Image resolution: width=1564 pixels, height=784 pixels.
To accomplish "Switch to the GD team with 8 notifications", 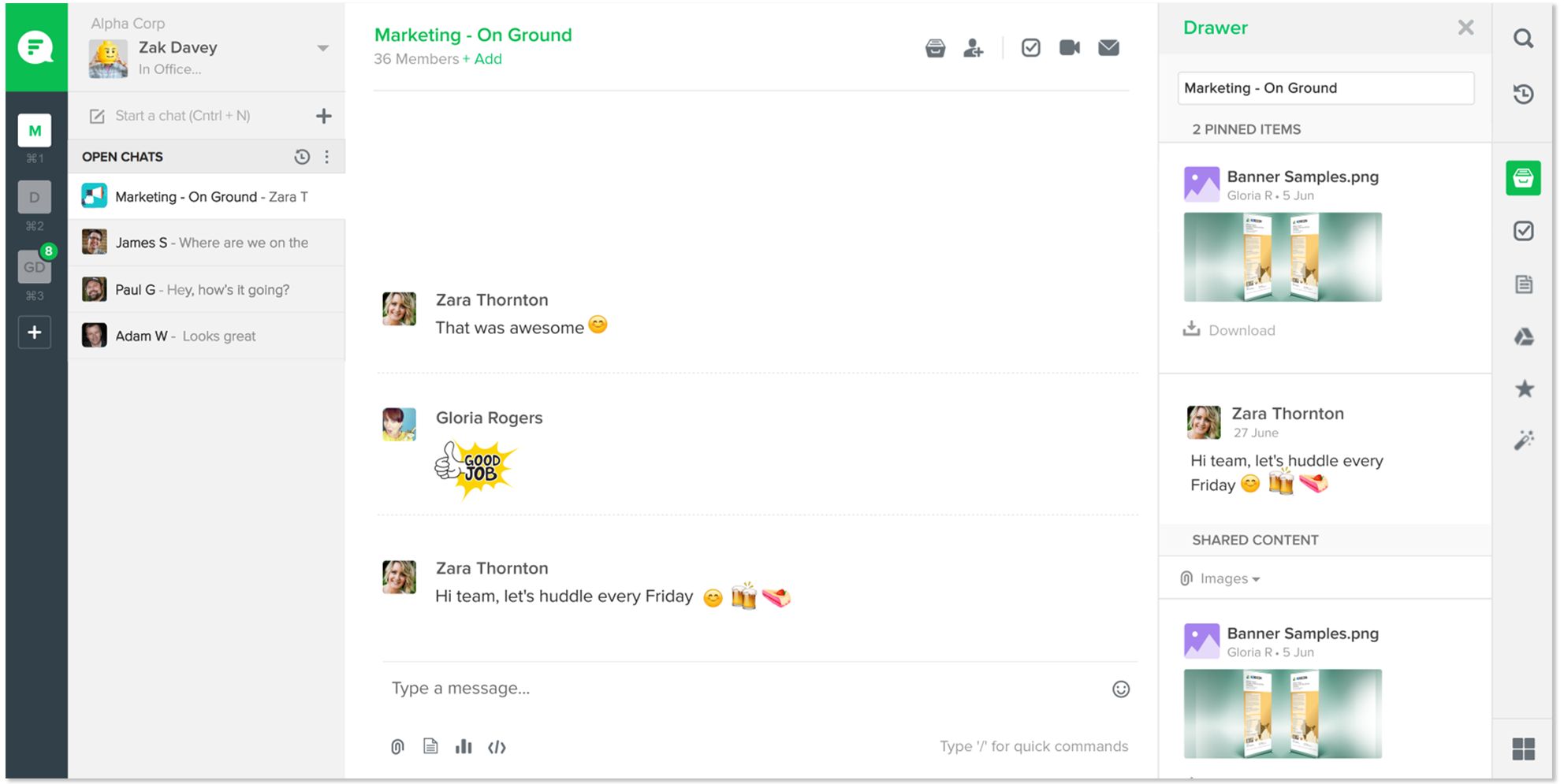I will coord(35,267).
